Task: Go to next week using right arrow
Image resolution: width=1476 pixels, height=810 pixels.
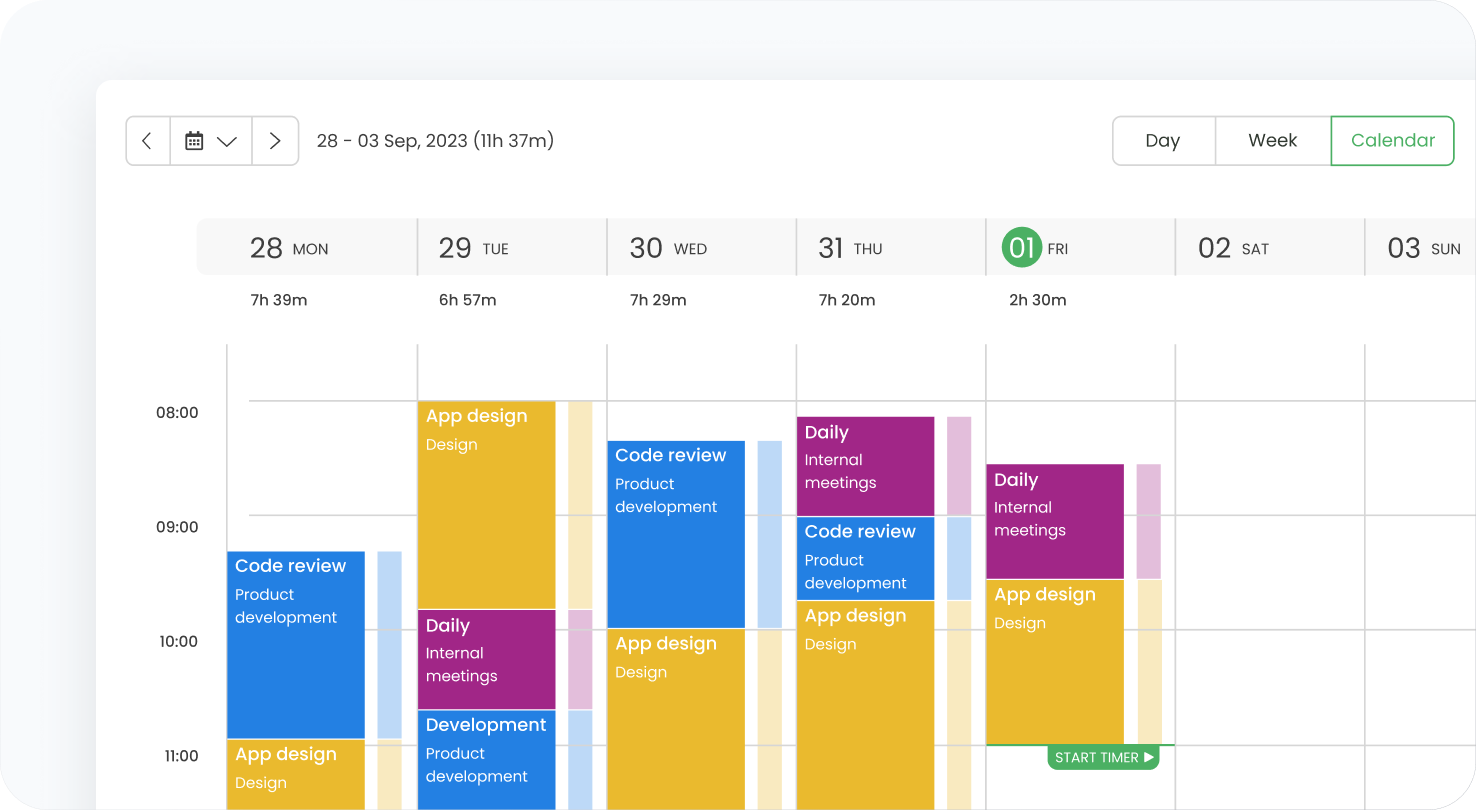Action: pyautogui.click(x=275, y=141)
